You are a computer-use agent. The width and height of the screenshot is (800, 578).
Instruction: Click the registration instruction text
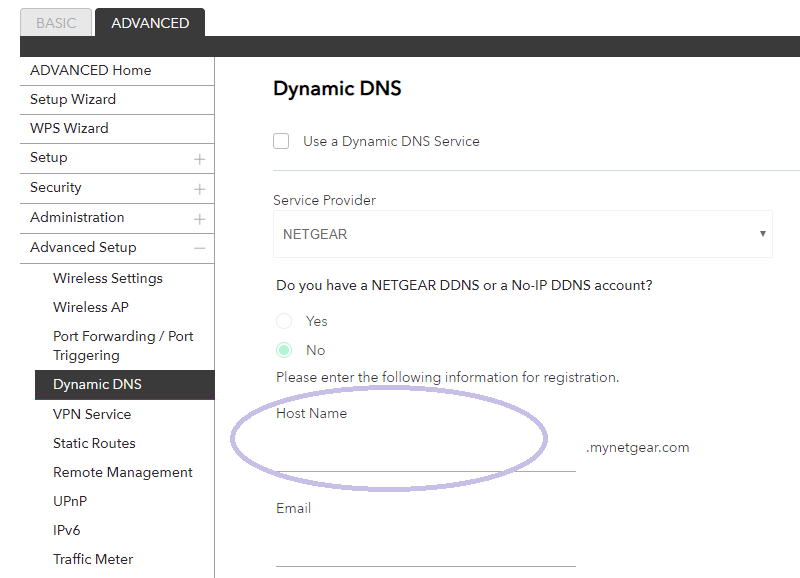pyautogui.click(x=447, y=378)
